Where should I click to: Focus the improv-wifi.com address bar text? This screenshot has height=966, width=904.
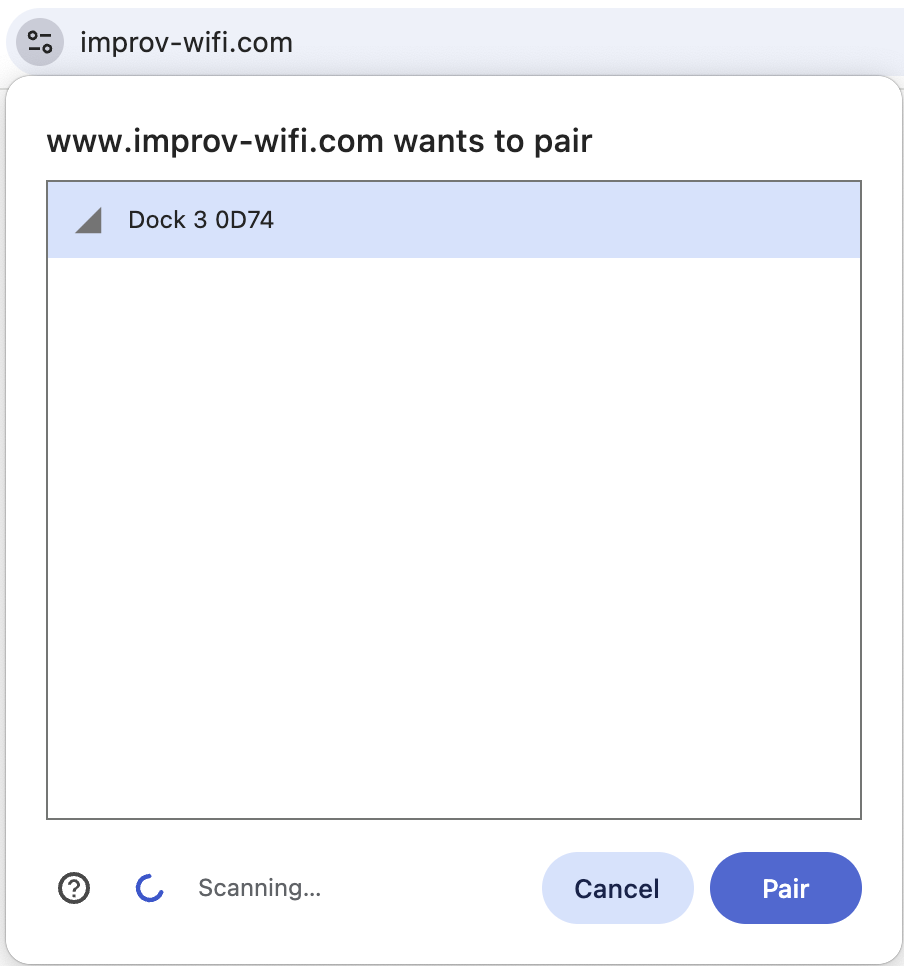(x=186, y=43)
